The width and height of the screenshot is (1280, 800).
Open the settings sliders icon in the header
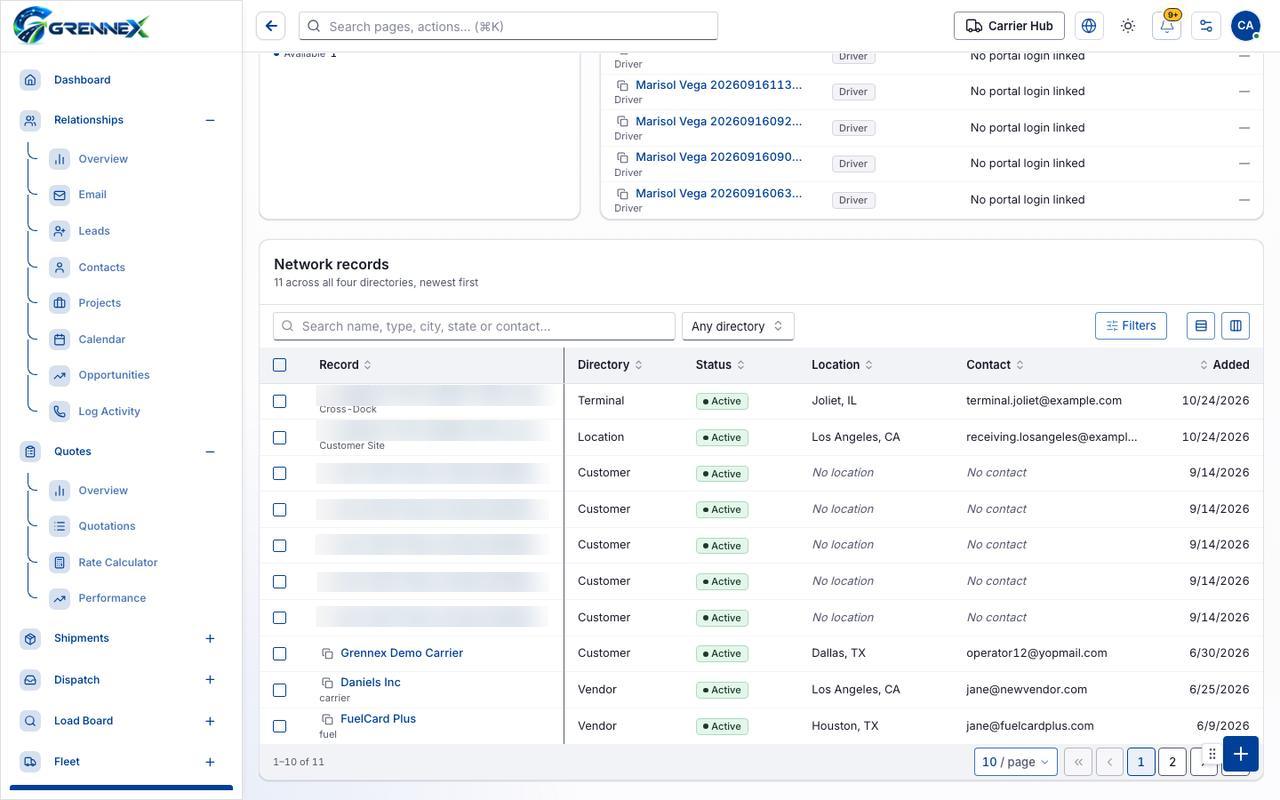pos(1206,26)
